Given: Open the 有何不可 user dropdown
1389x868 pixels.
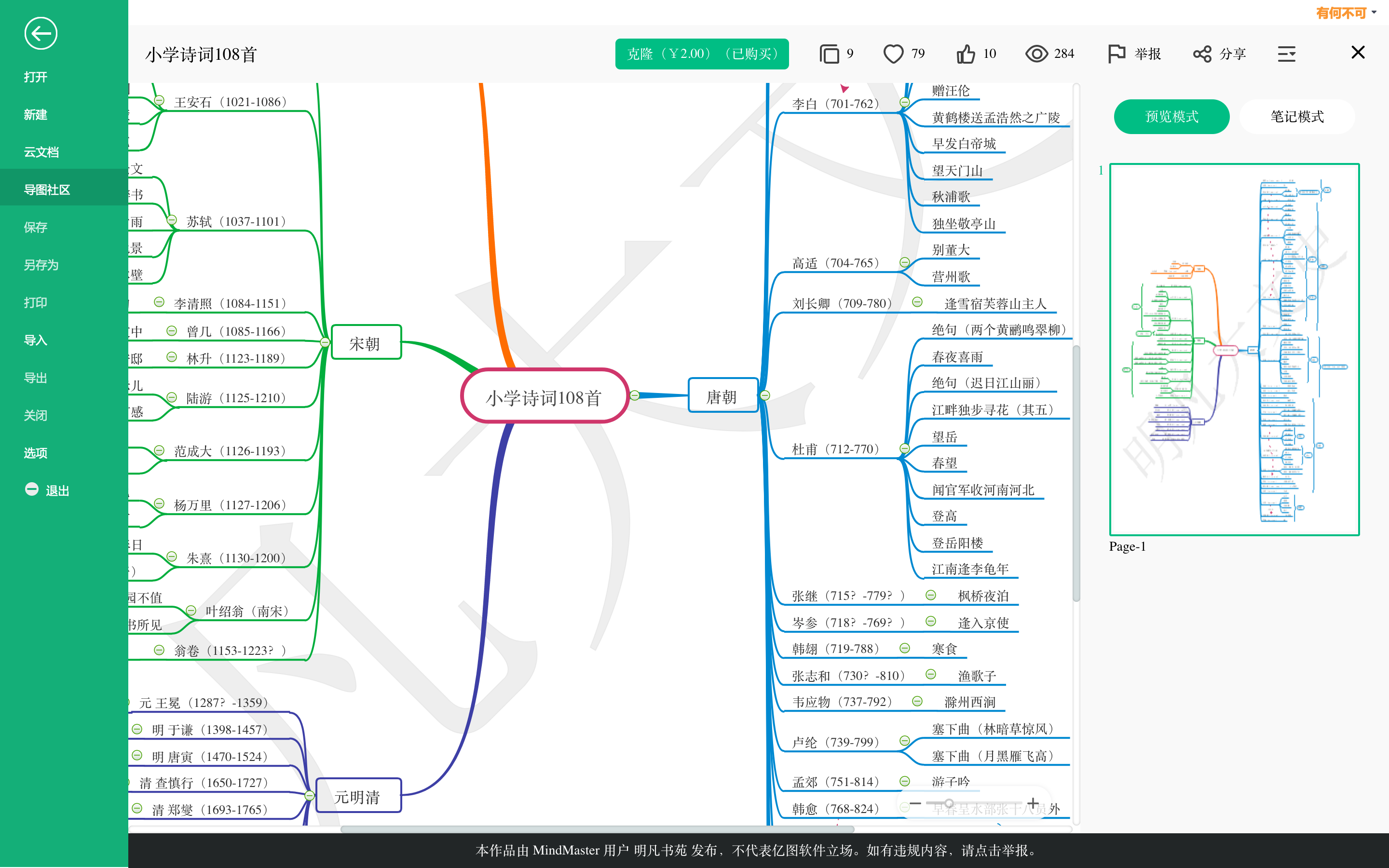Looking at the screenshot, I should click(1346, 13).
